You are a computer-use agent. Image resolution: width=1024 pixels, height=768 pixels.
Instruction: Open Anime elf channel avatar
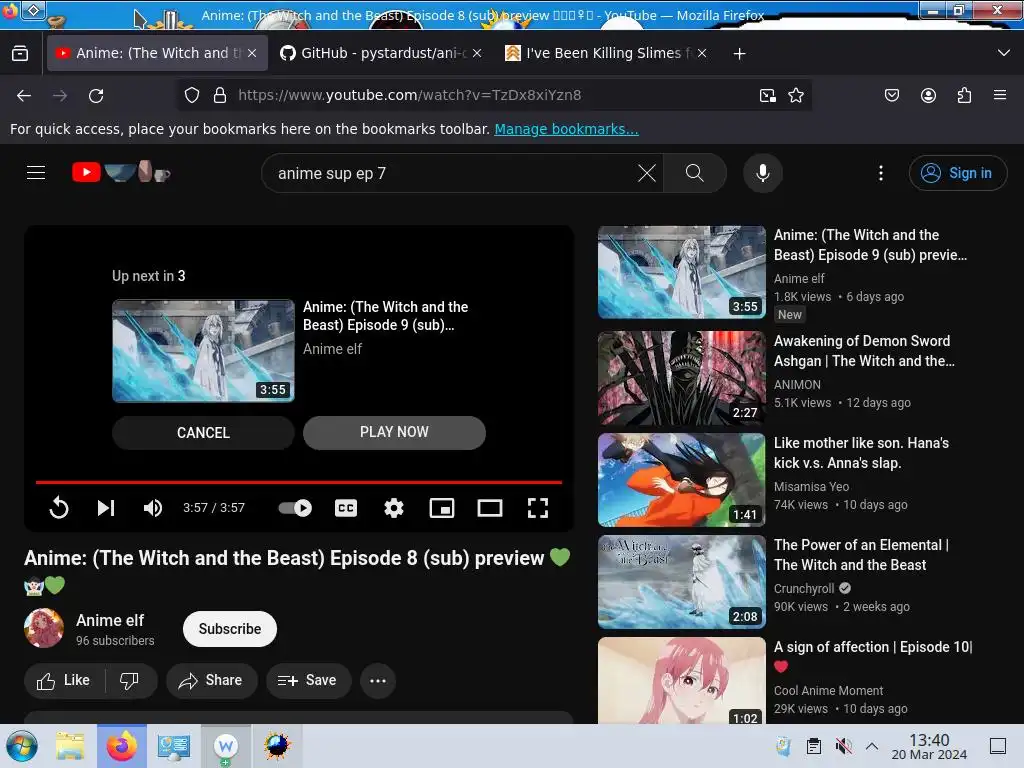pos(44,628)
